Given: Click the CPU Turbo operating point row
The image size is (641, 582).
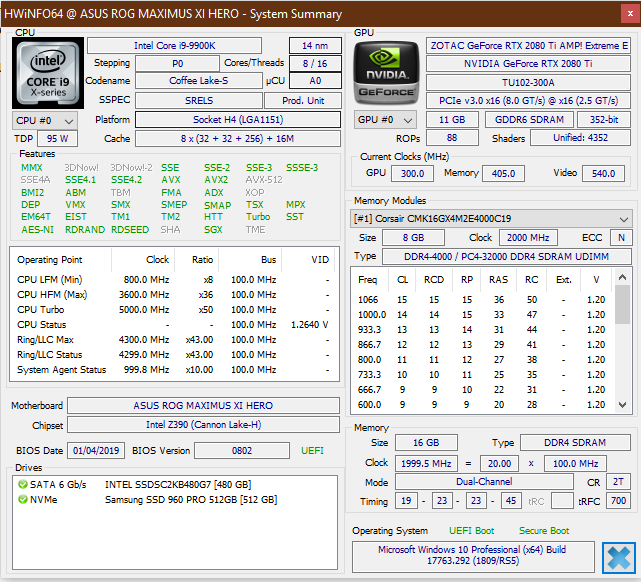Looking at the screenshot, I should coord(174,310).
